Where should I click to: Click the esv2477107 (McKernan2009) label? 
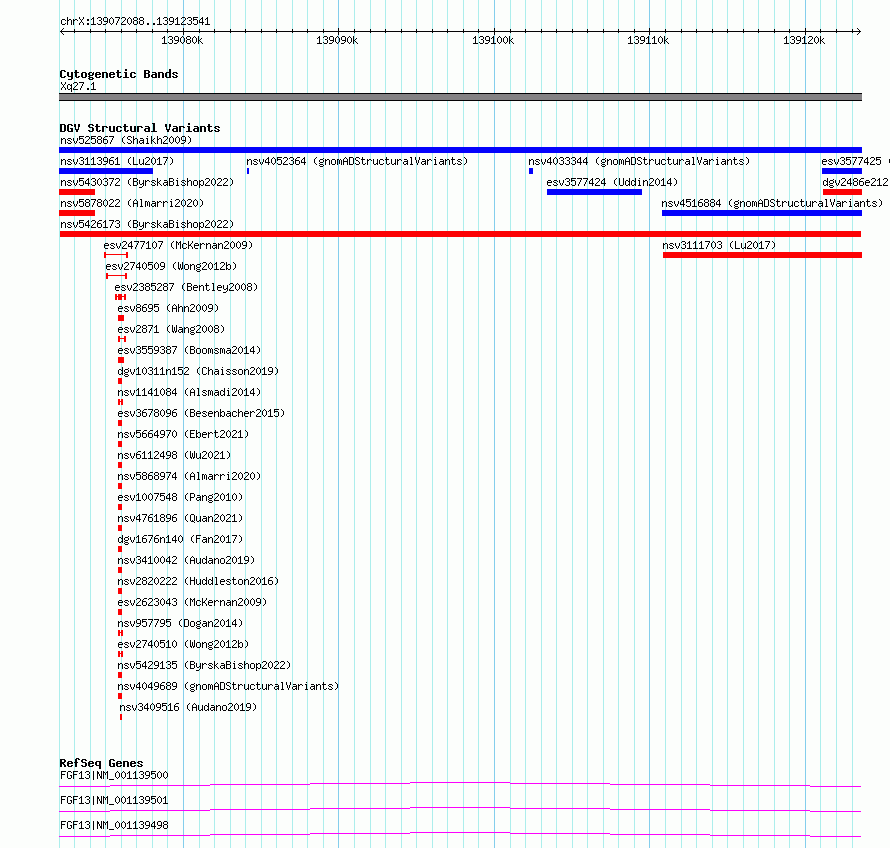(x=178, y=245)
